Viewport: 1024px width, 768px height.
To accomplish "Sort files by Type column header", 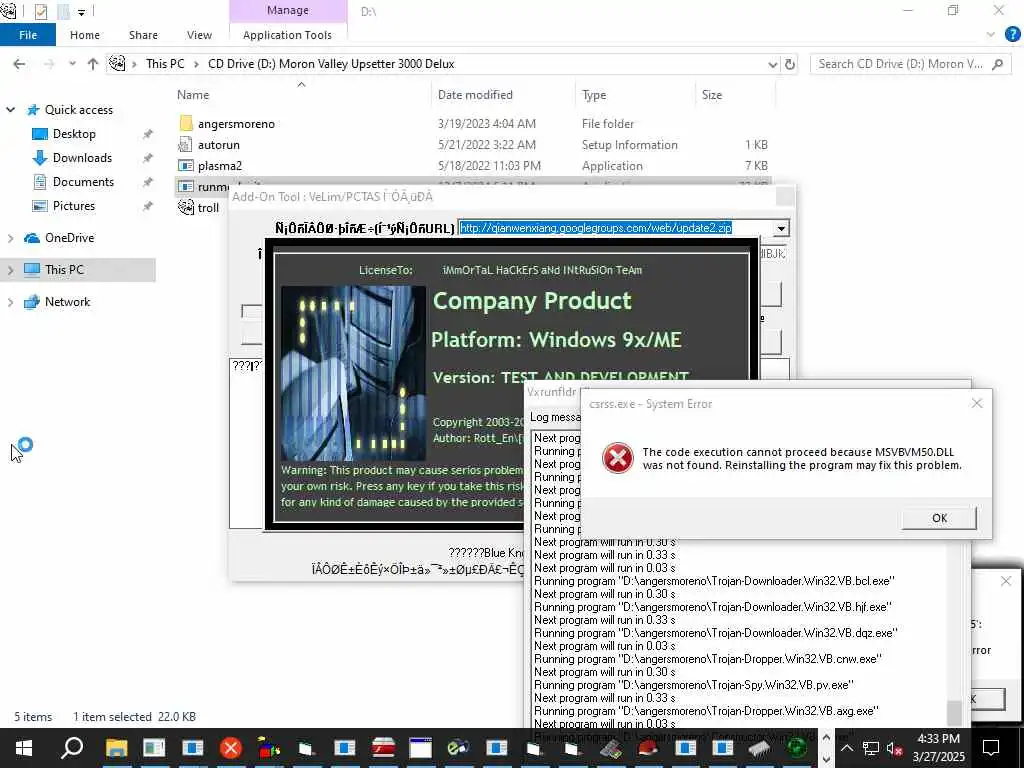I will coord(594,95).
